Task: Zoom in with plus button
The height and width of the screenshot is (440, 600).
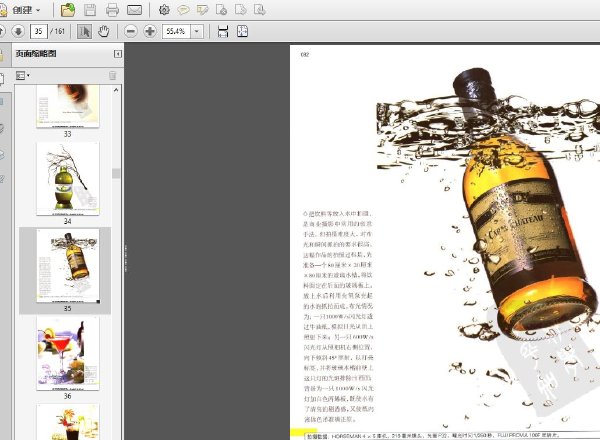Action: 150,31
